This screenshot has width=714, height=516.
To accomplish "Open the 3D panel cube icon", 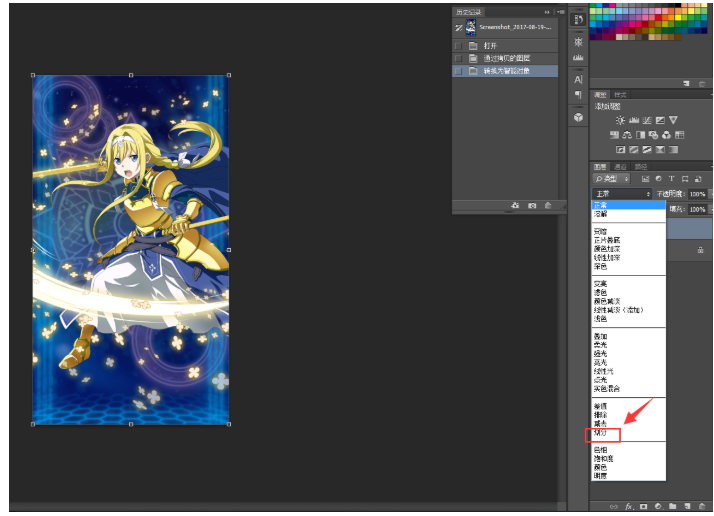I will click(x=578, y=117).
